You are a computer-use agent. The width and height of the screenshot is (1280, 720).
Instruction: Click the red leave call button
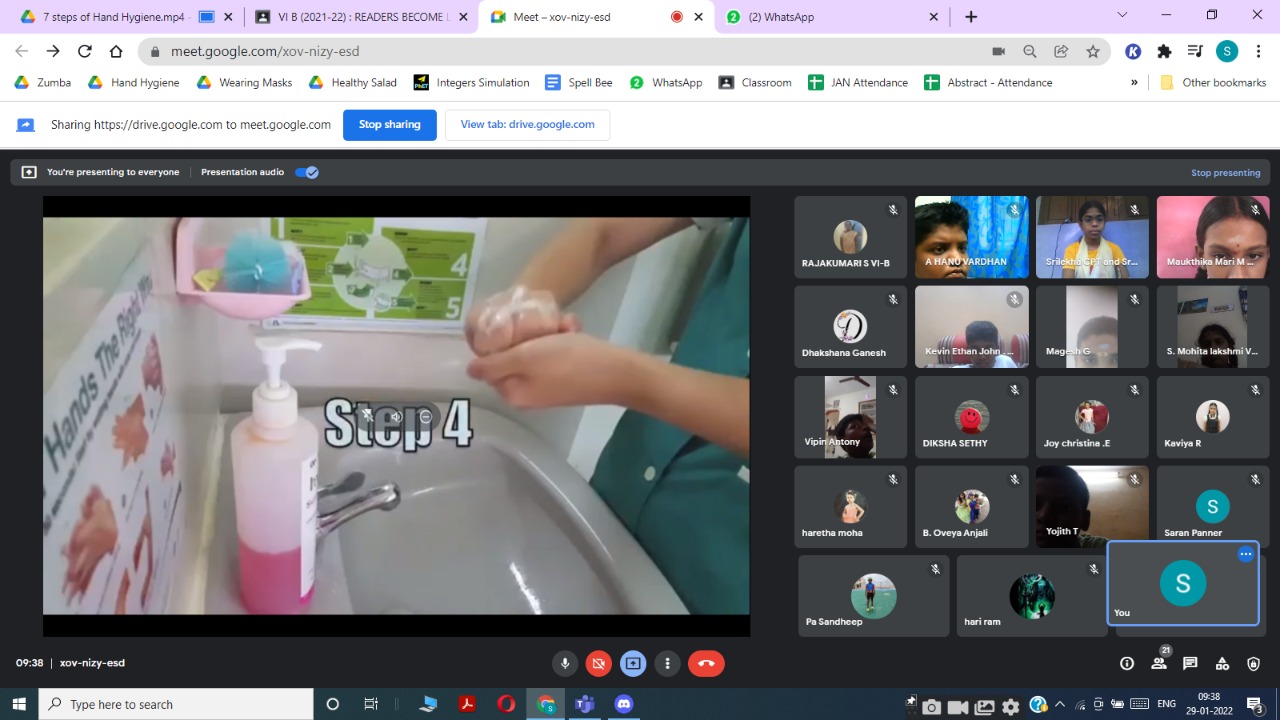(706, 663)
